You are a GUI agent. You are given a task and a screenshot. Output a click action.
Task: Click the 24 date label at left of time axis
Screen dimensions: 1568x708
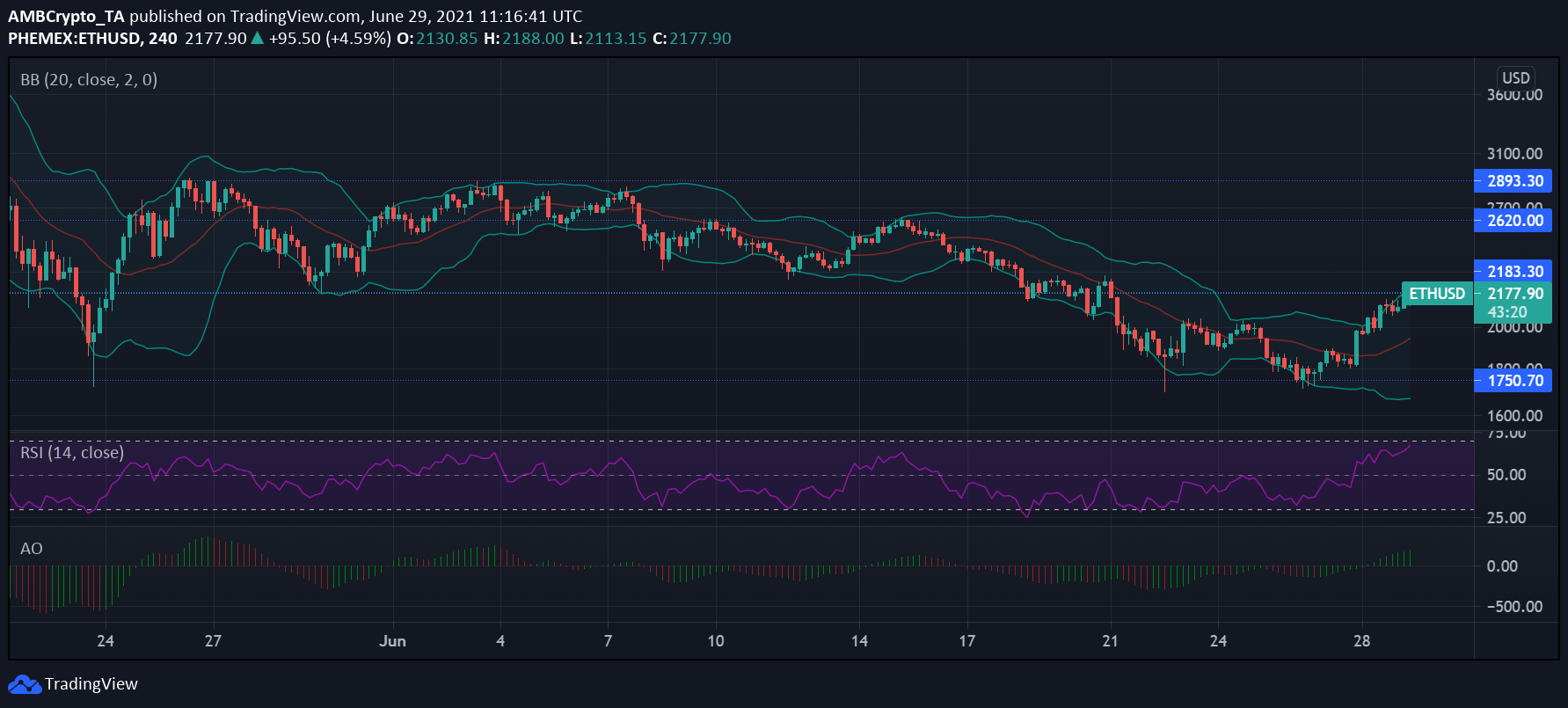(106, 641)
